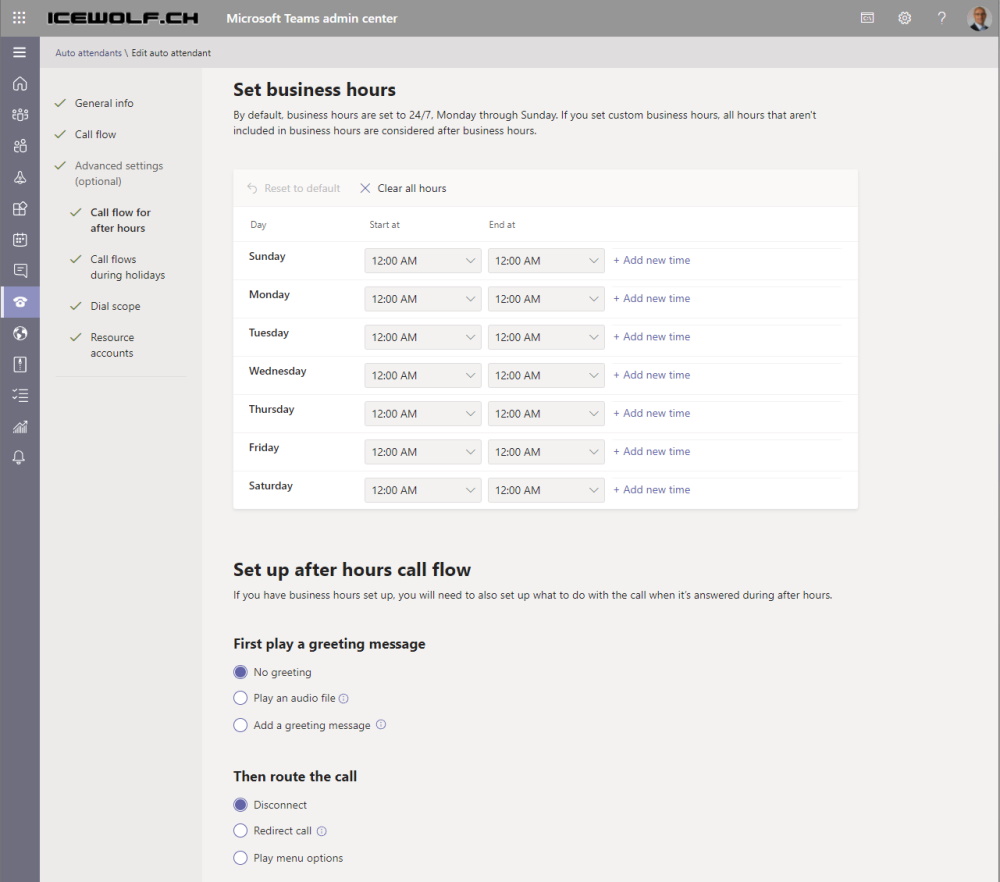The height and width of the screenshot is (882, 1000).
Task: Open Wednesday Start at time dropdown
Action: pyautogui.click(x=423, y=376)
